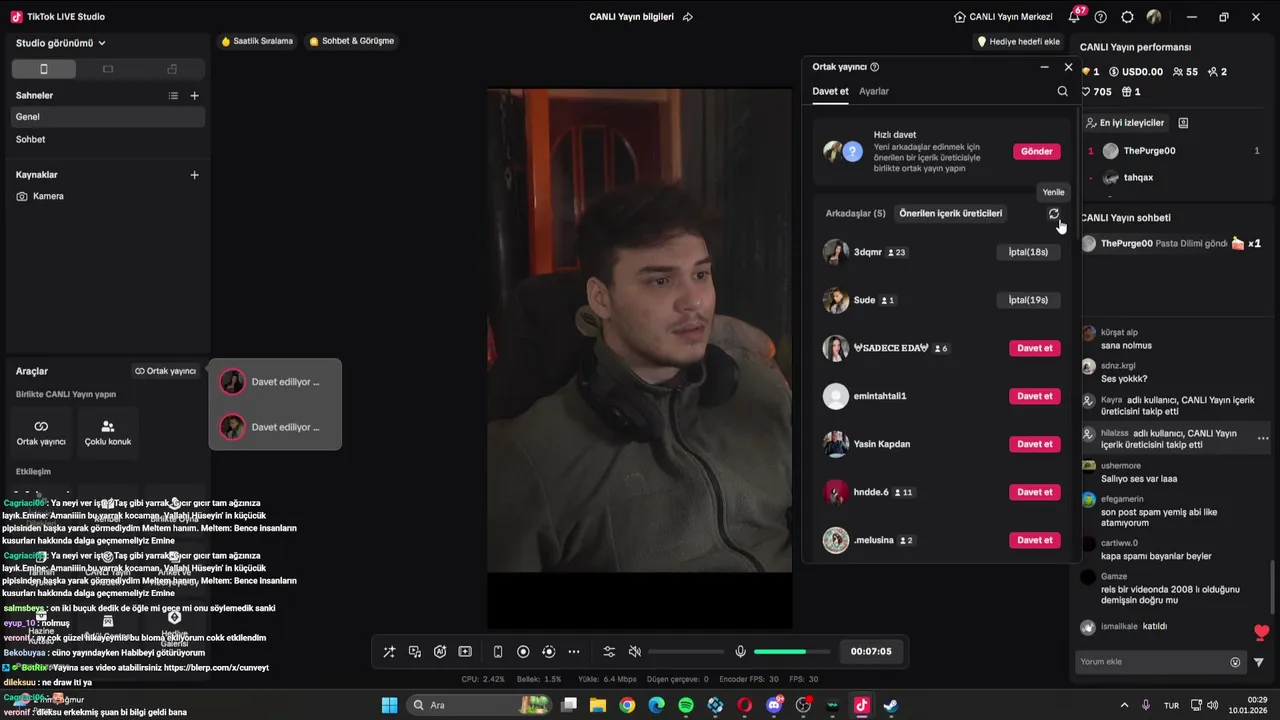Minimize the Ortak yayıncı panel
Image resolution: width=1280 pixels, height=720 pixels.
pos(1044,67)
